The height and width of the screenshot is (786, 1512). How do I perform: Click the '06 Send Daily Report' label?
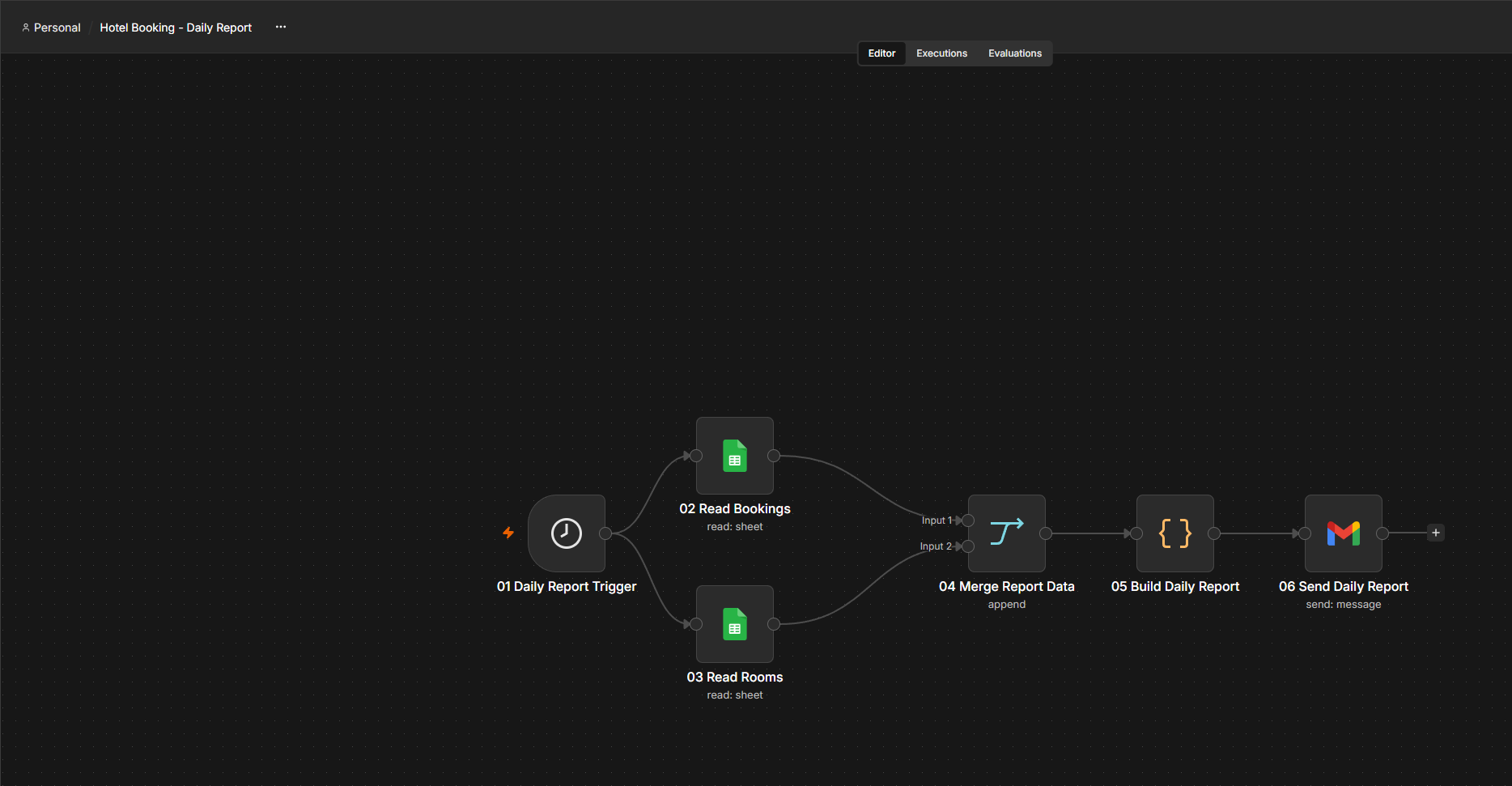click(x=1344, y=586)
